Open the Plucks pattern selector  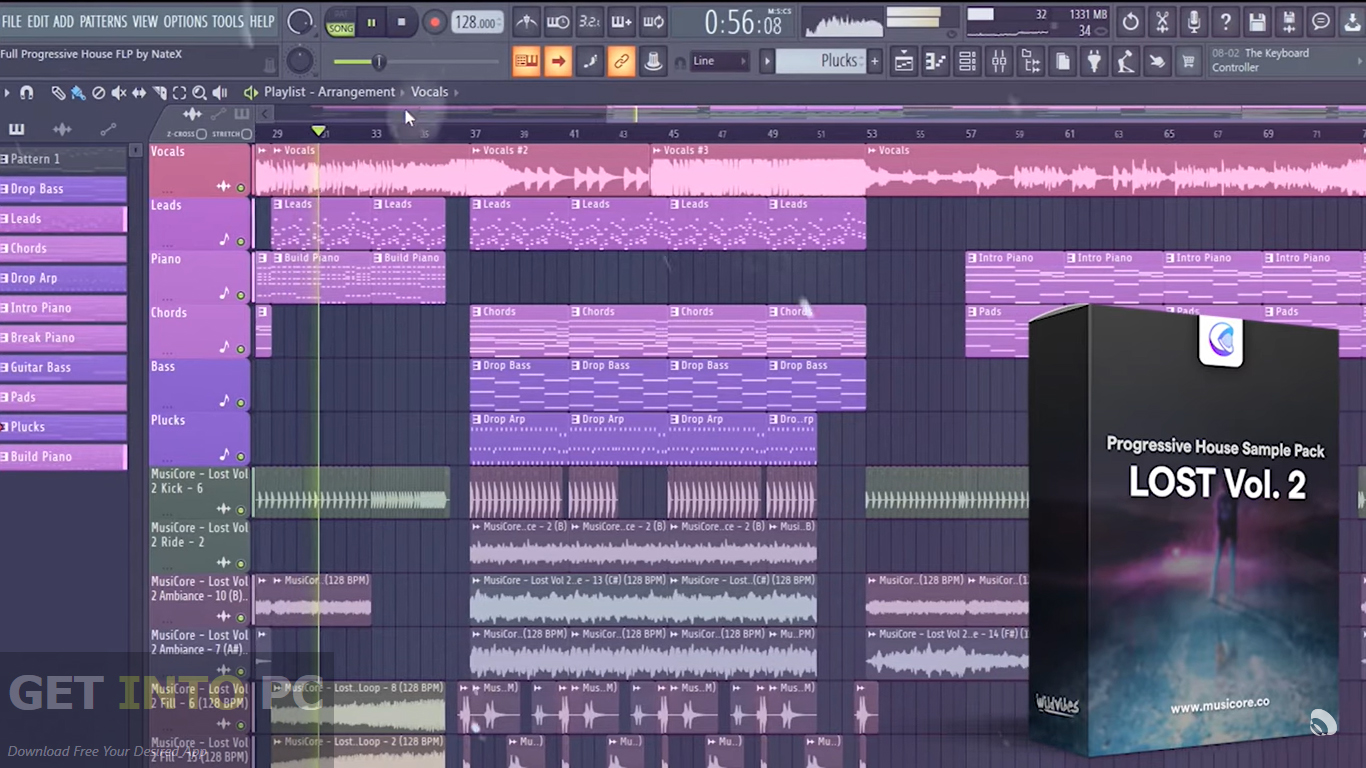click(821, 61)
